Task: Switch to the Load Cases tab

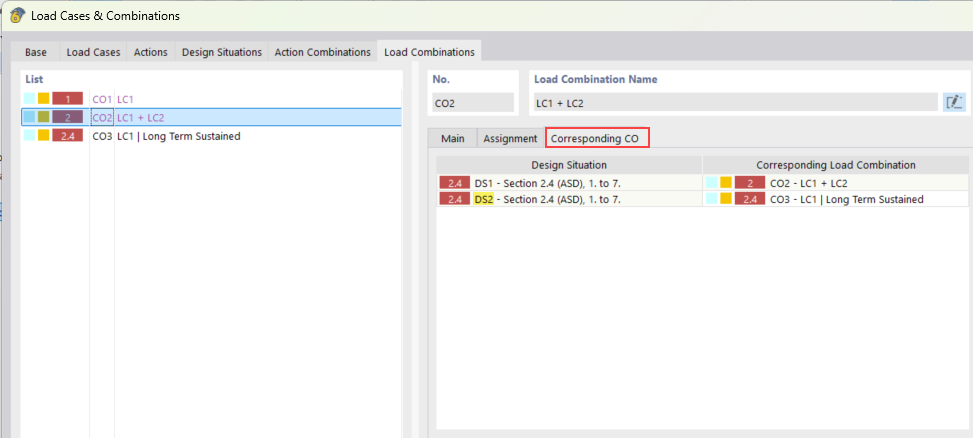Action: 93,52
